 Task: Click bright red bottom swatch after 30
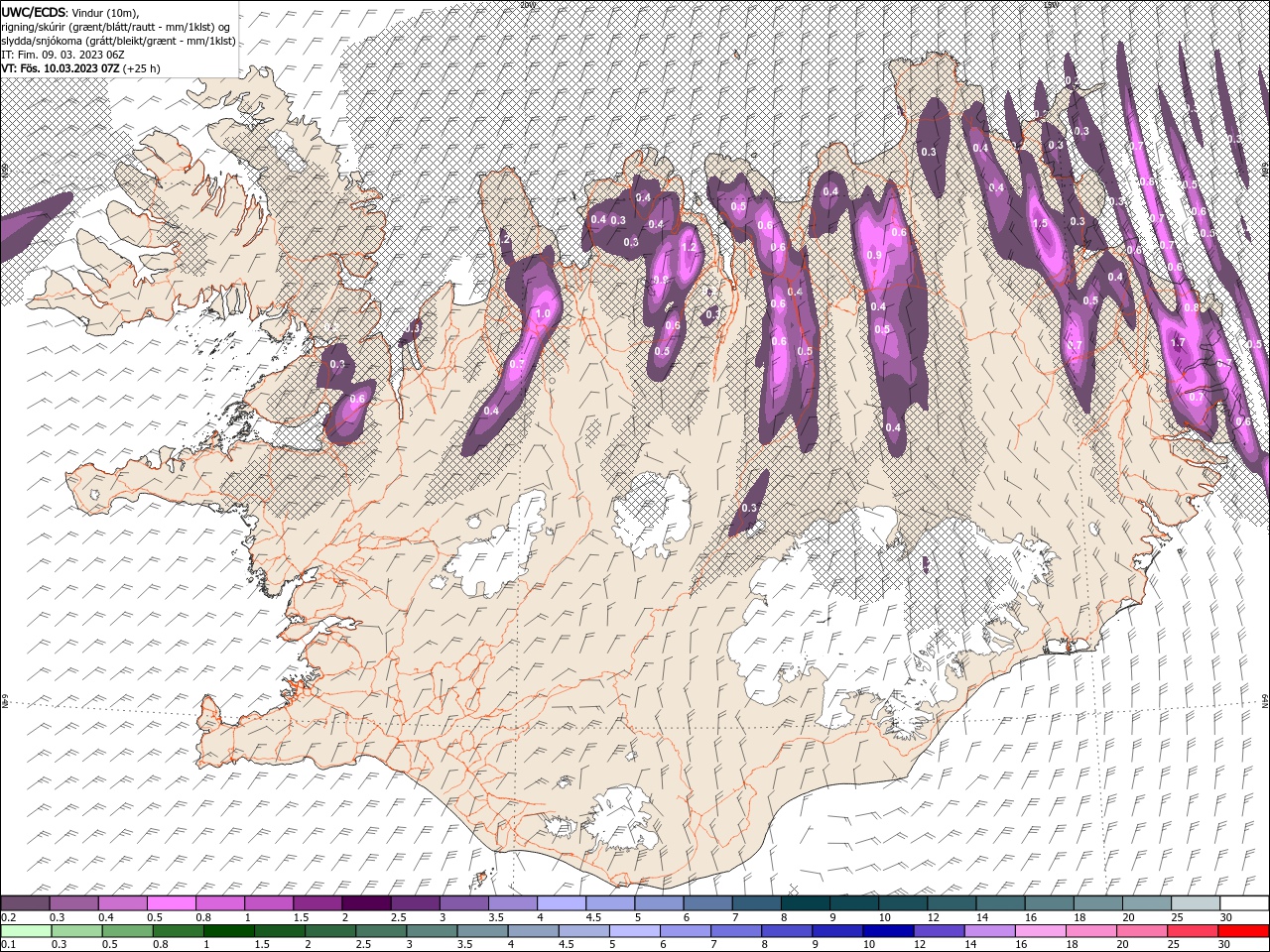point(1243,930)
